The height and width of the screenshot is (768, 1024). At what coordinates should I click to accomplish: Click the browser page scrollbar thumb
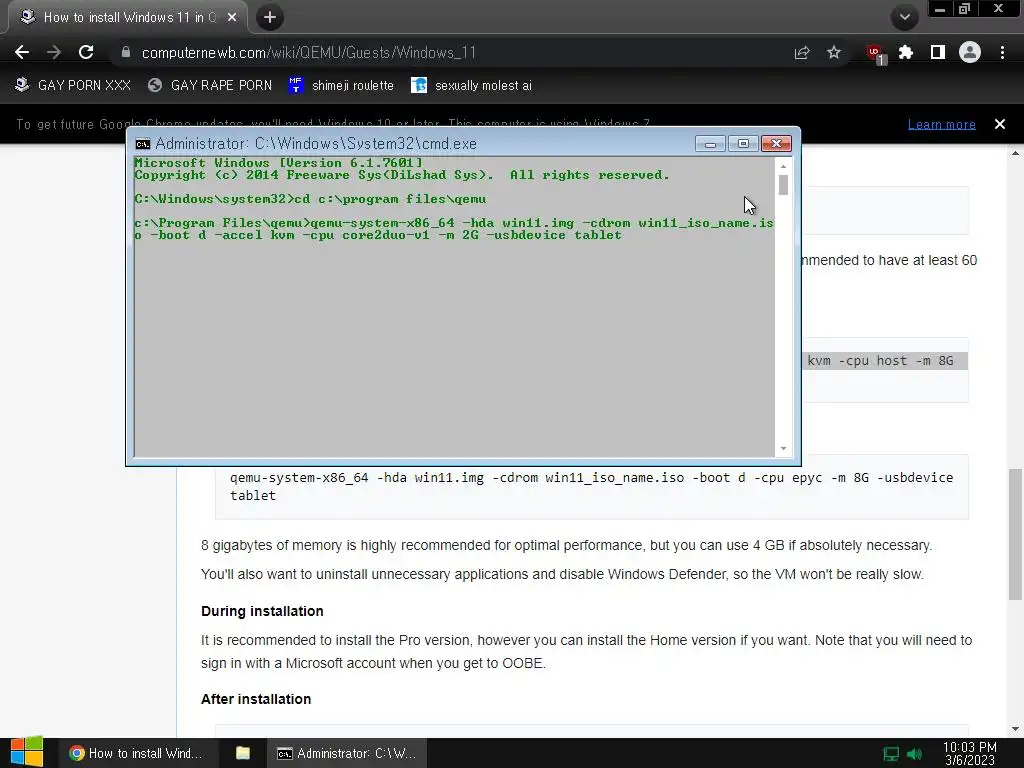tap(1015, 534)
